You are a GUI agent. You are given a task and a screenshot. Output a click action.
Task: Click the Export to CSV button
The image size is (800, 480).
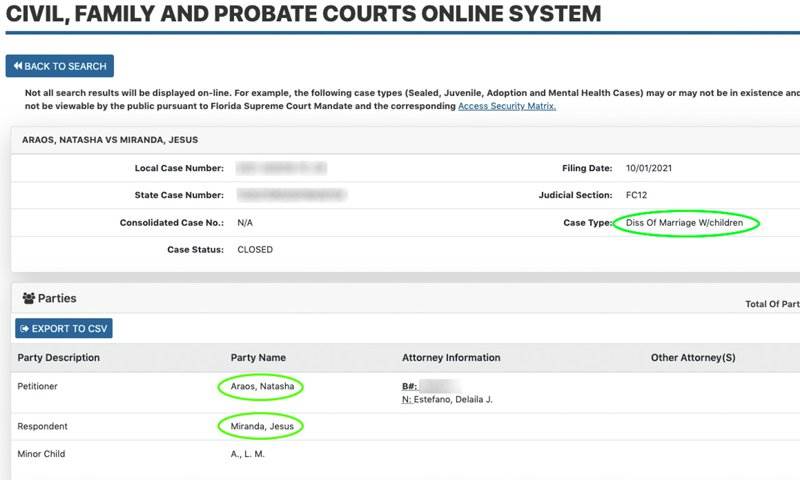[64, 328]
